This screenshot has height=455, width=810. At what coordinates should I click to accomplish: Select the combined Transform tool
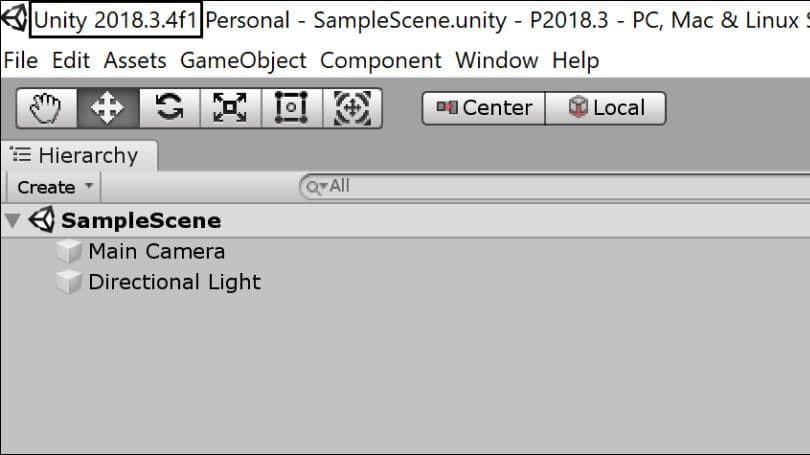click(352, 108)
